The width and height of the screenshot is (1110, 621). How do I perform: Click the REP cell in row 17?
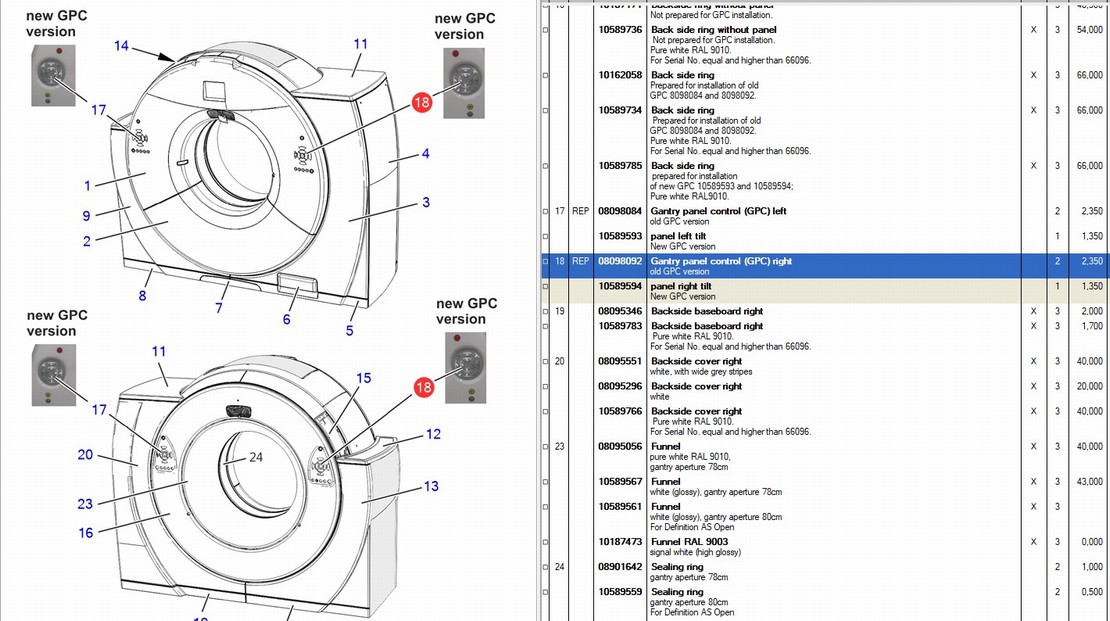[580, 211]
